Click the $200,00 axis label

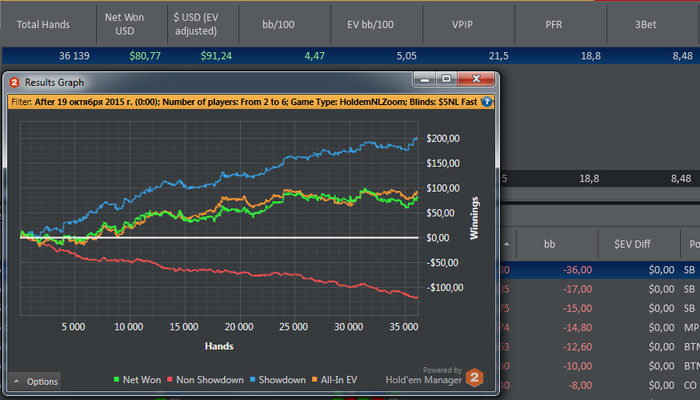click(442, 138)
